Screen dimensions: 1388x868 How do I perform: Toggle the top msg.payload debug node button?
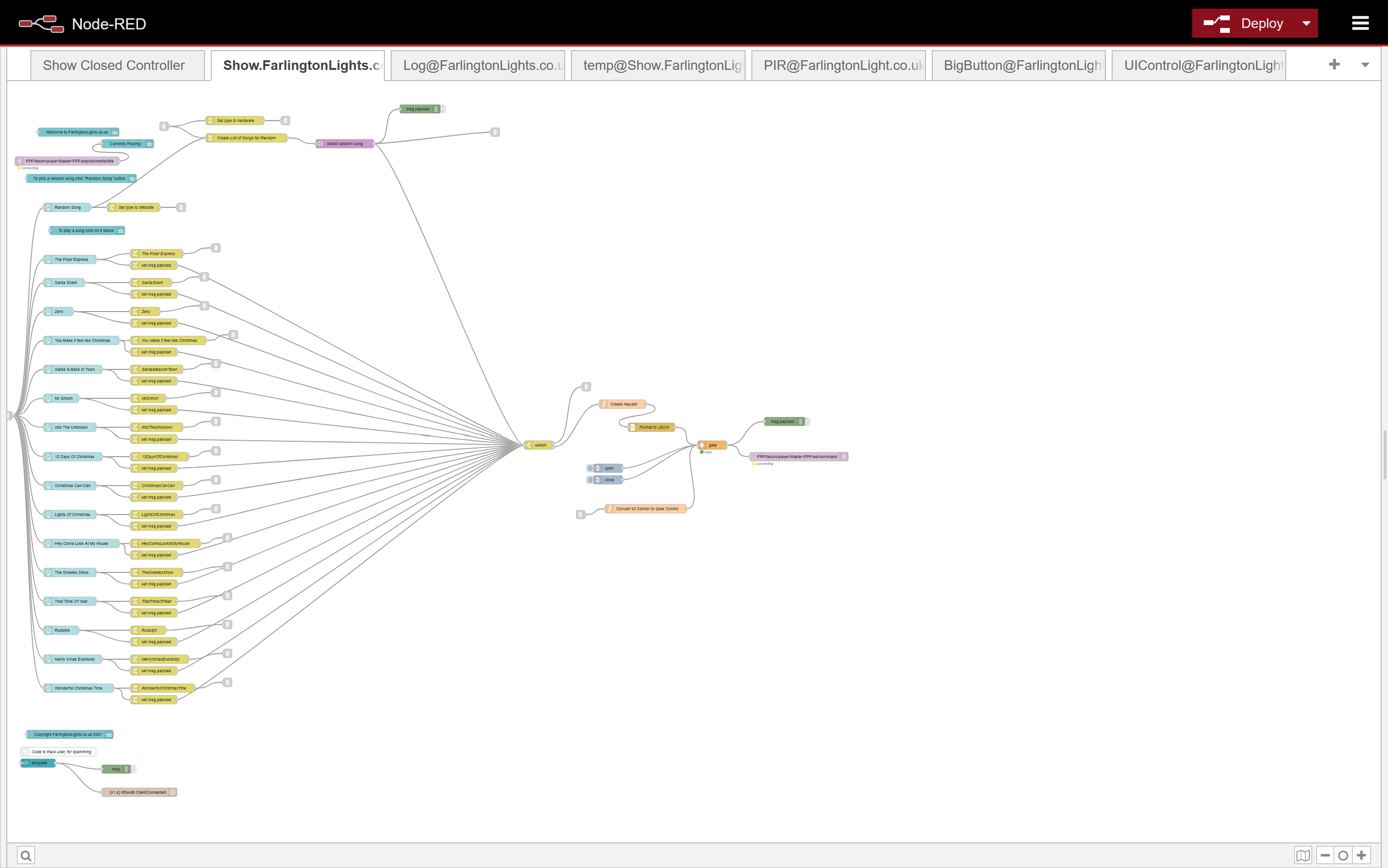coord(443,109)
